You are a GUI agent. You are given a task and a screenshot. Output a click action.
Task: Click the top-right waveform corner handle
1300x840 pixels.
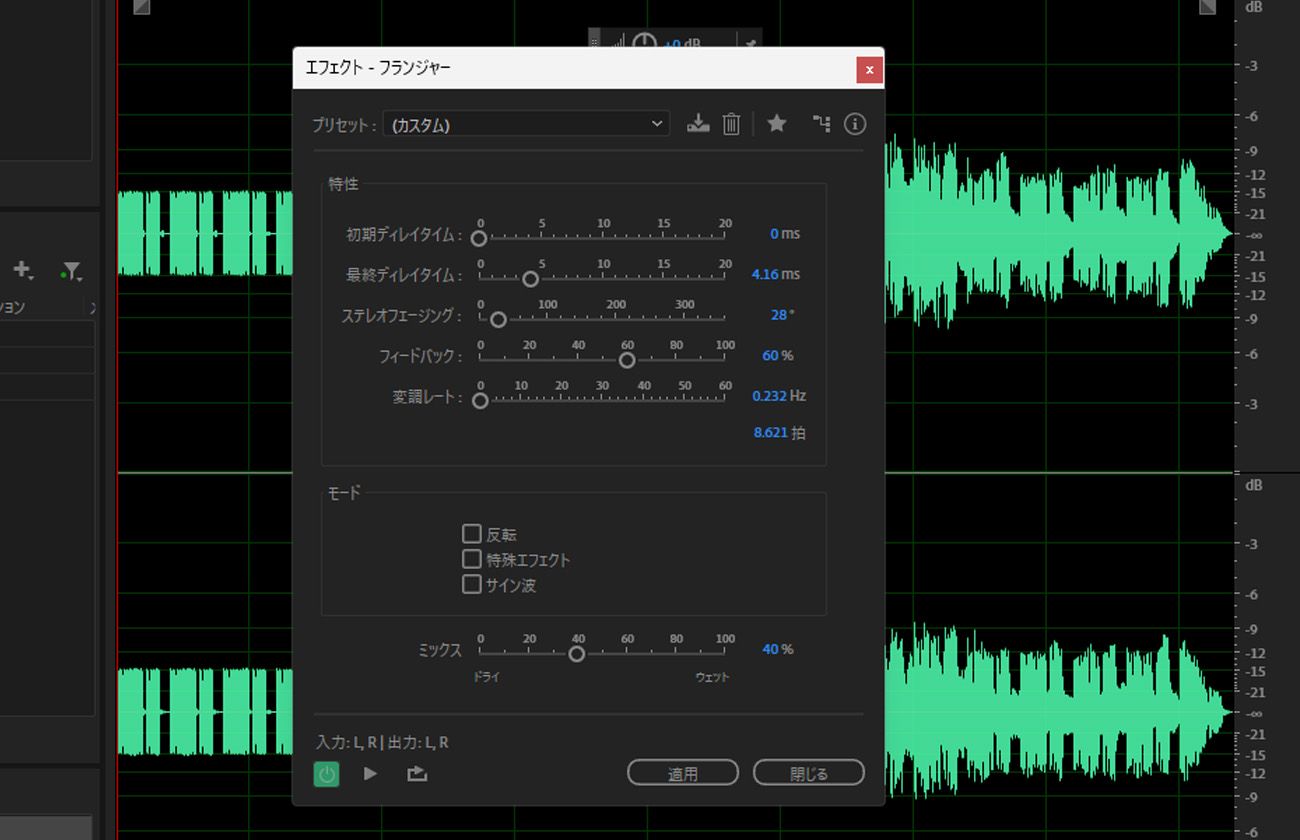tap(1208, 7)
